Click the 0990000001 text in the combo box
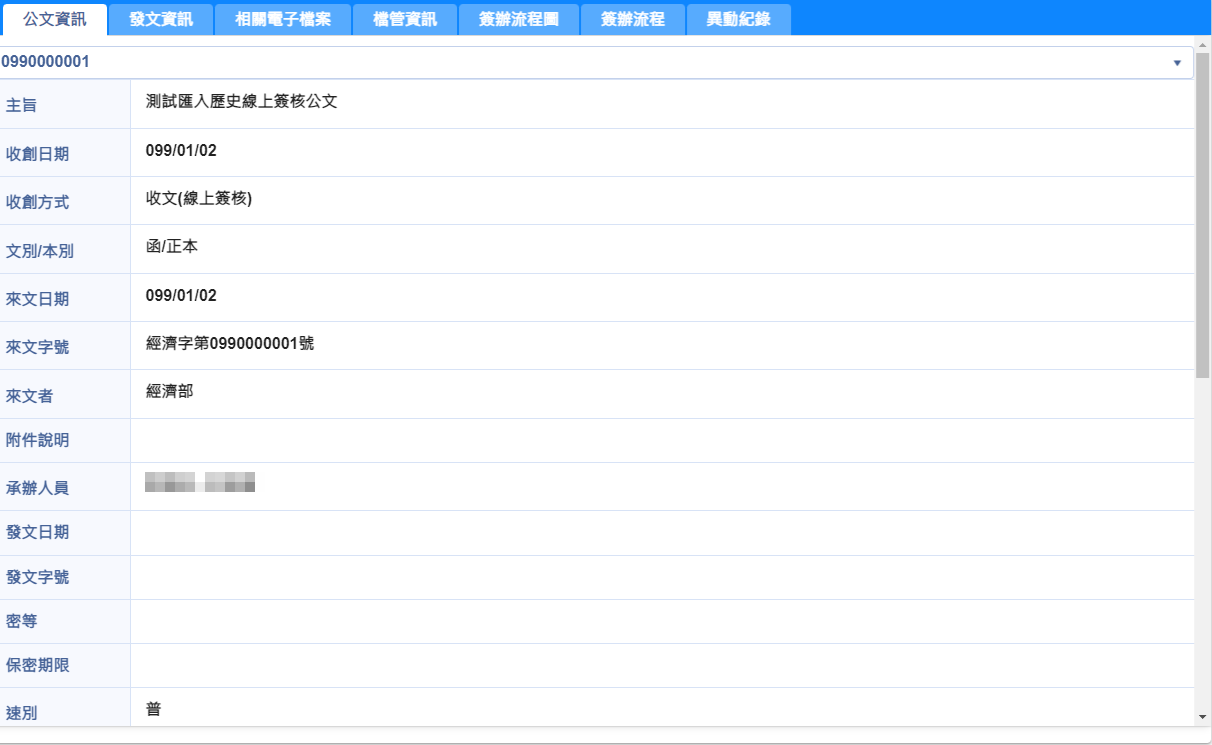1212x745 pixels. point(46,62)
